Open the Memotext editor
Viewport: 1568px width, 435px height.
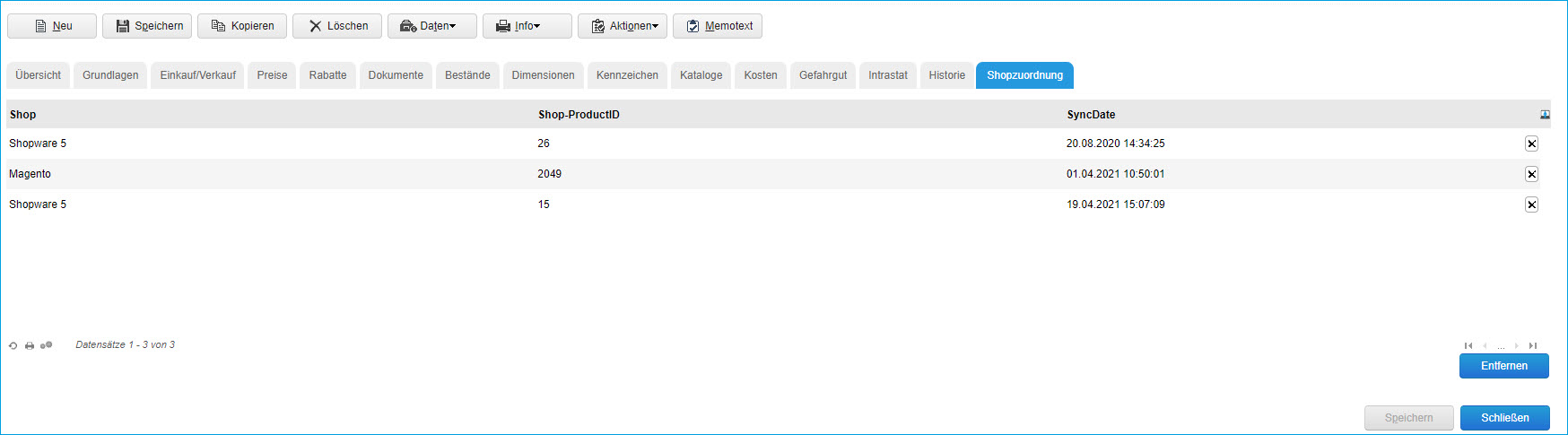pos(718,26)
